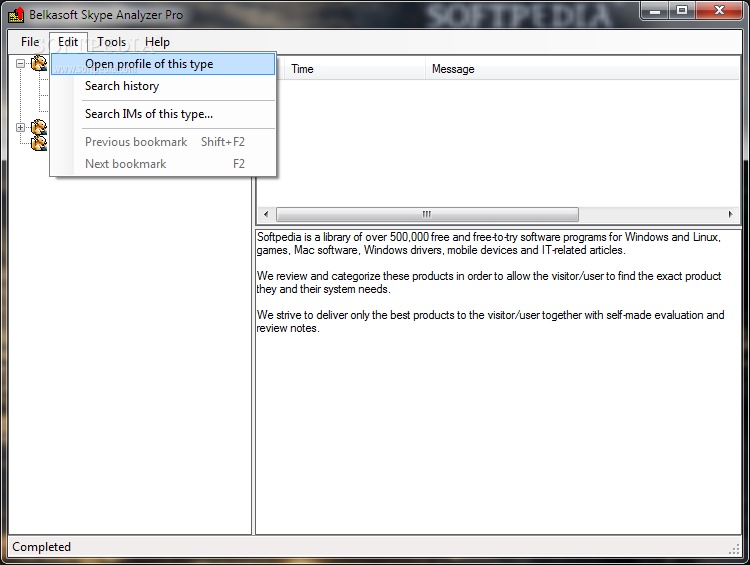
Task: Select the first profile icon in tree
Action: coord(39,63)
